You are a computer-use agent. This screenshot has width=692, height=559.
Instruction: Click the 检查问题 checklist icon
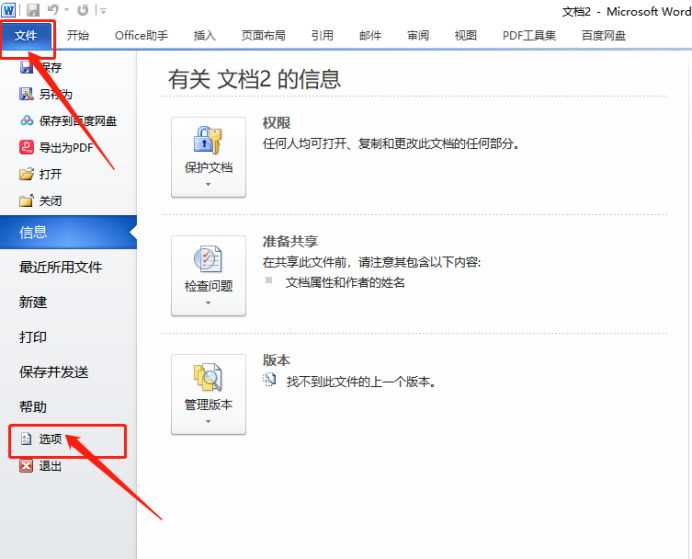tap(208, 259)
